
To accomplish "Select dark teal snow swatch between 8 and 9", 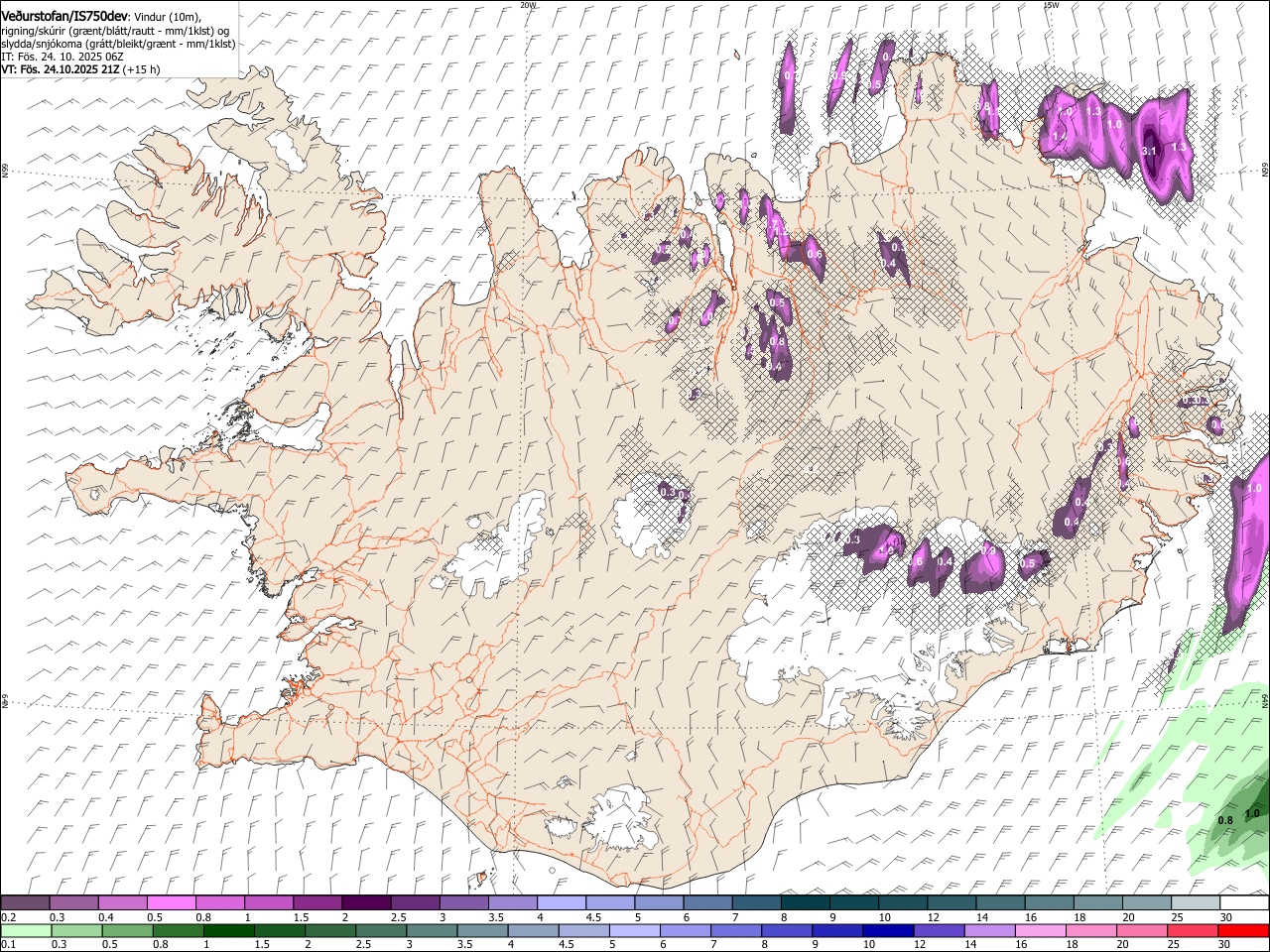I will click(806, 902).
